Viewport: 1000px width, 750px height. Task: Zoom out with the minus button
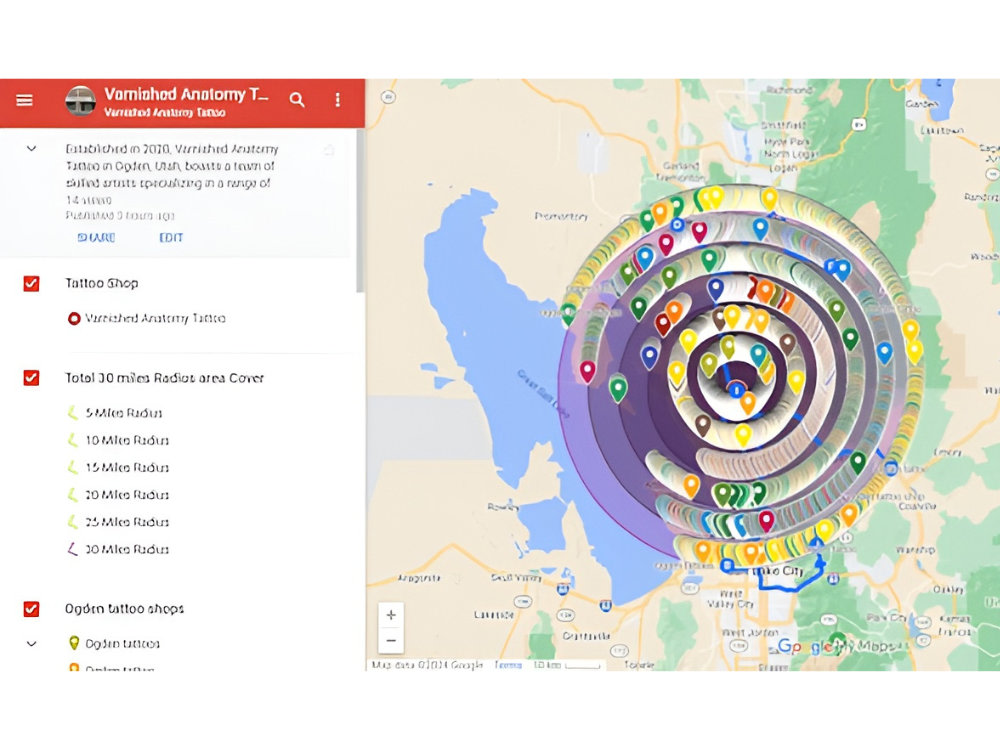tap(391, 640)
